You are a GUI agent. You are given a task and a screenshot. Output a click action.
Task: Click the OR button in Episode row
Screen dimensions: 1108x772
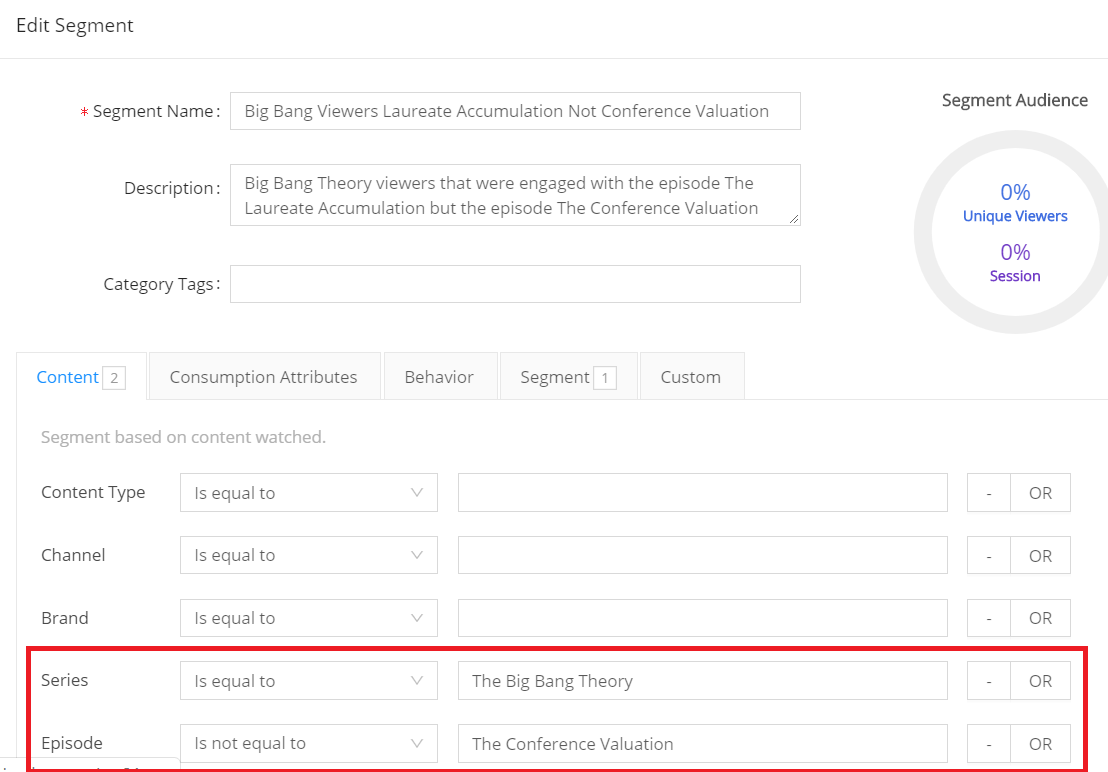(1040, 743)
